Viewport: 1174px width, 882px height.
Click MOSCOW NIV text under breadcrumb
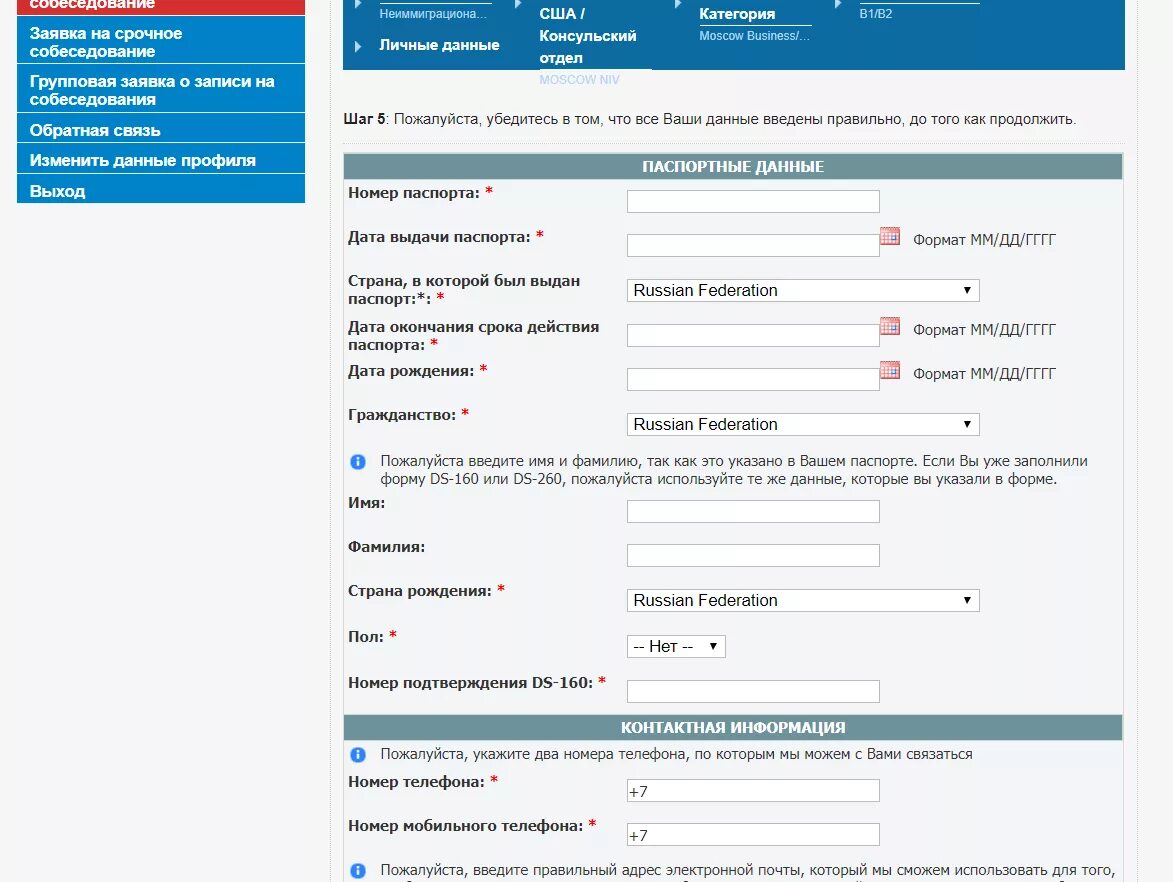click(x=579, y=79)
